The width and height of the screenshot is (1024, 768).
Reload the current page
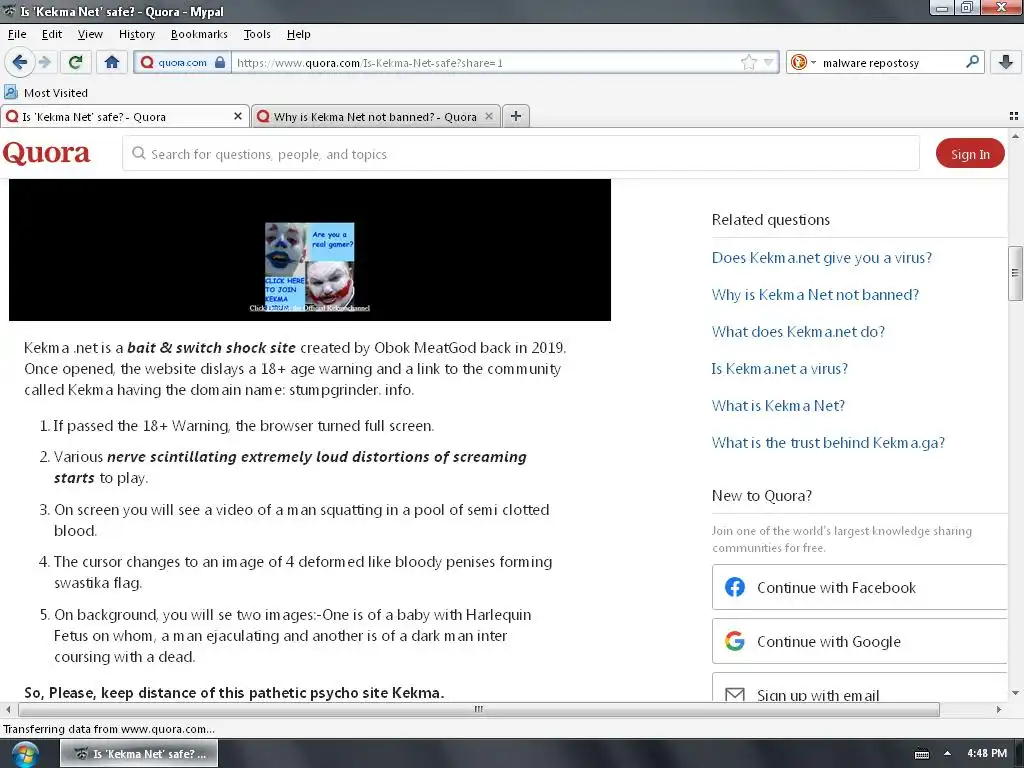tap(75, 63)
